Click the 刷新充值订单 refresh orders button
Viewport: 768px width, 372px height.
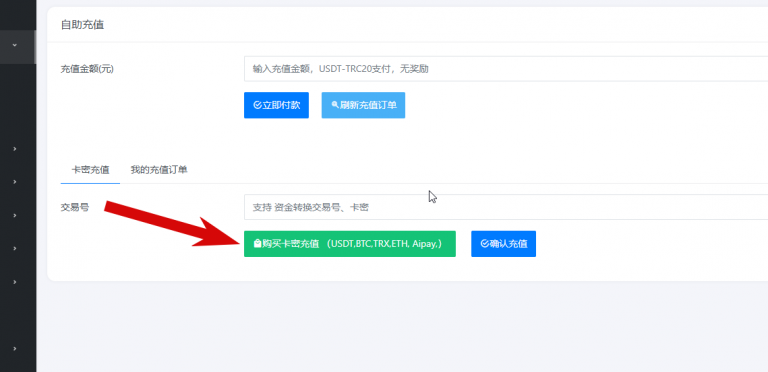pos(363,105)
